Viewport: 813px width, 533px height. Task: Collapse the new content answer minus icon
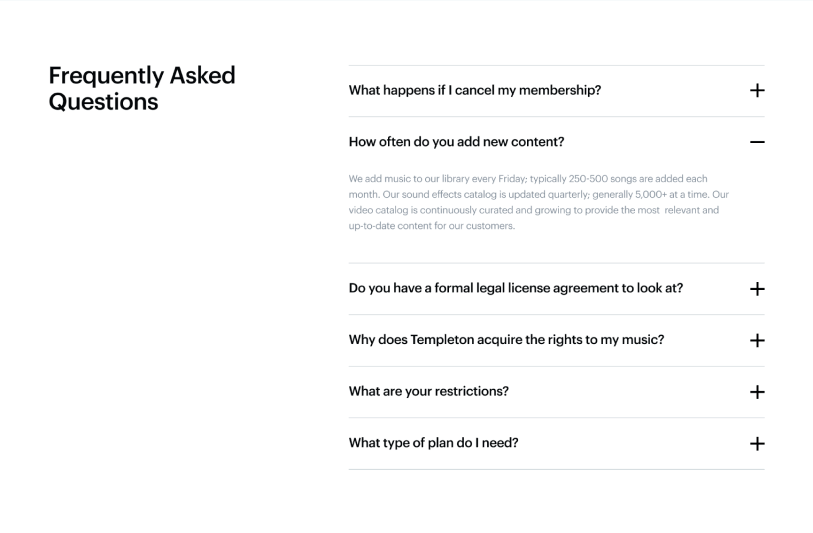(757, 142)
